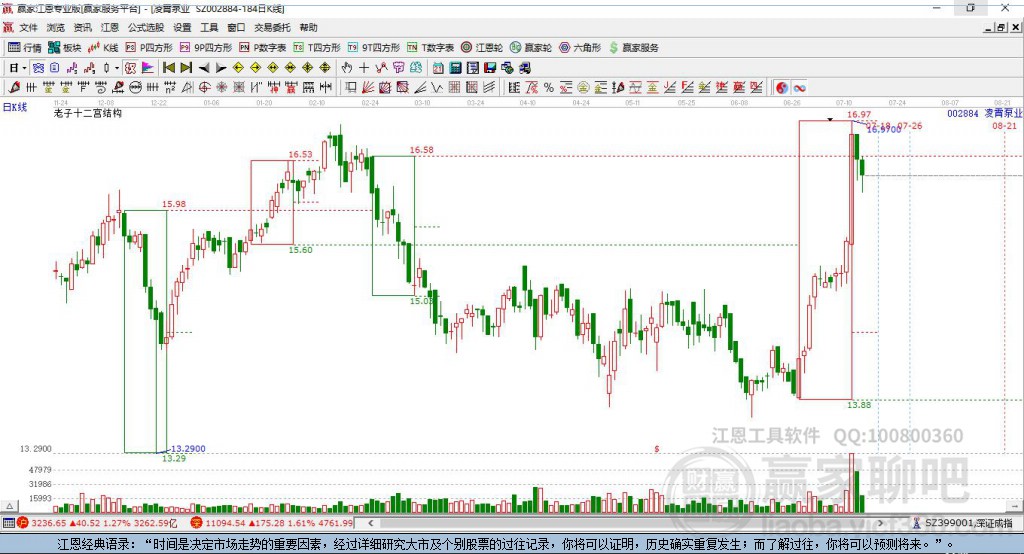Viewport: 1024px width, 554px height.
Task: Click the three parallel lines icon
Action: (489, 88)
